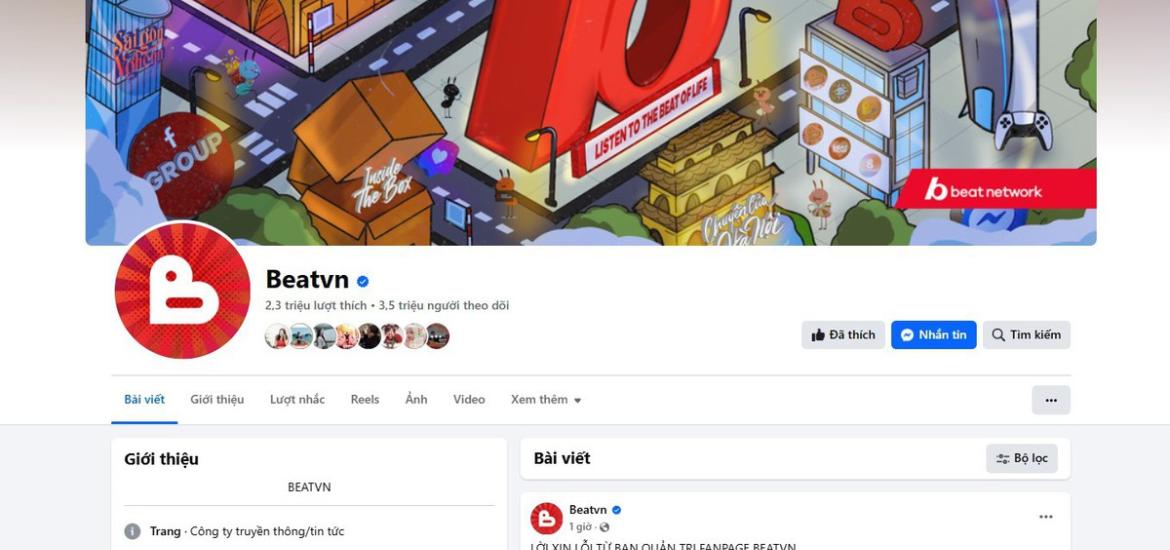Open the Bộ lọc filter options

1022,458
